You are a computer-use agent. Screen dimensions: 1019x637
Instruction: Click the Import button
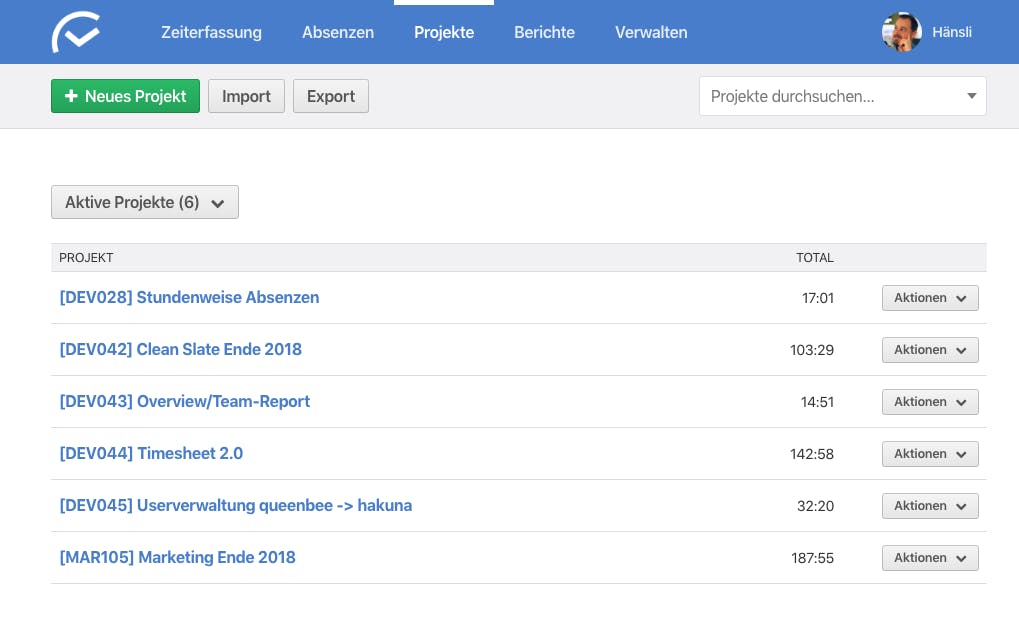click(x=246, y=96)
